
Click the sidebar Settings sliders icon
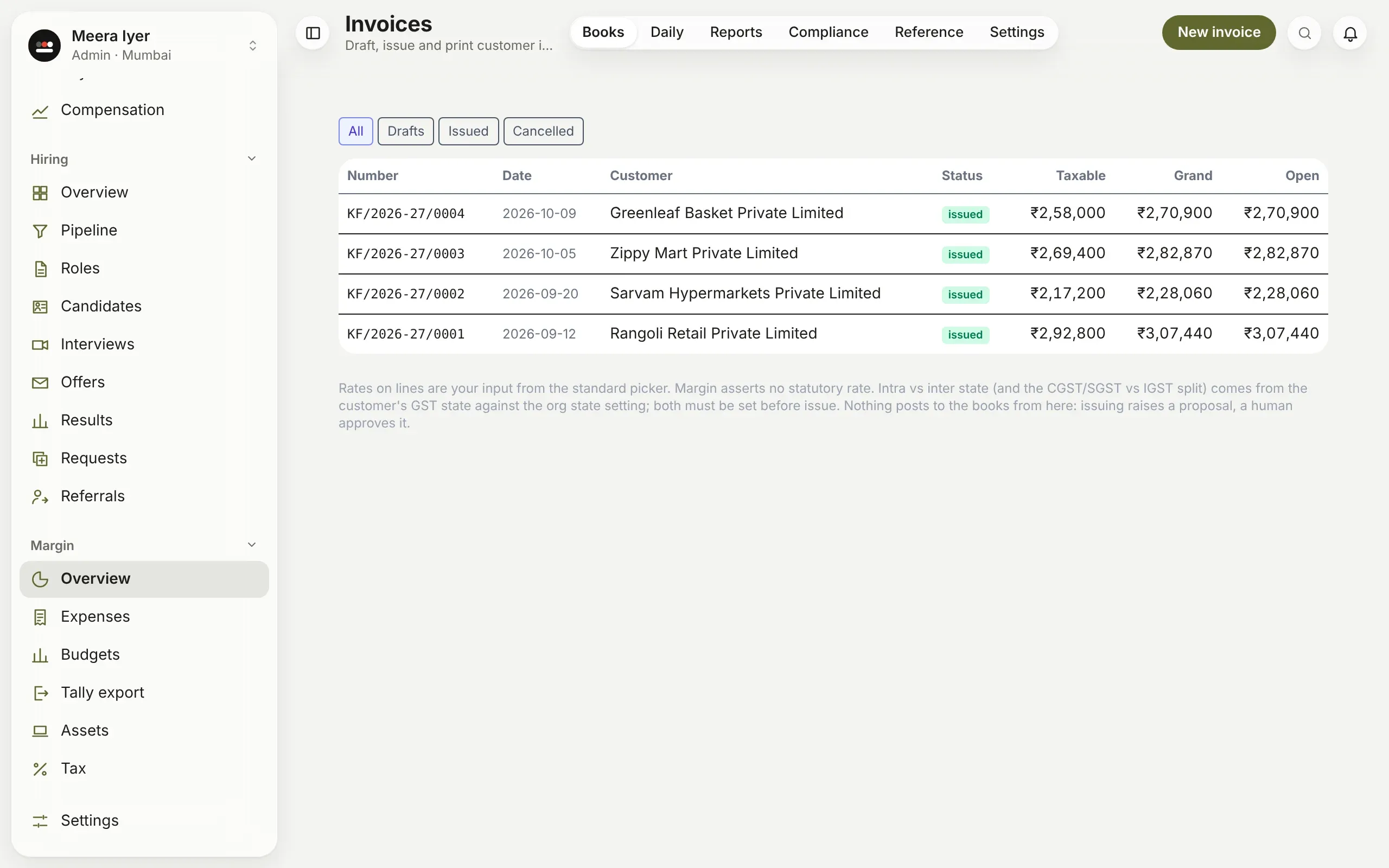pyautogui.click(x=40, y=821)
